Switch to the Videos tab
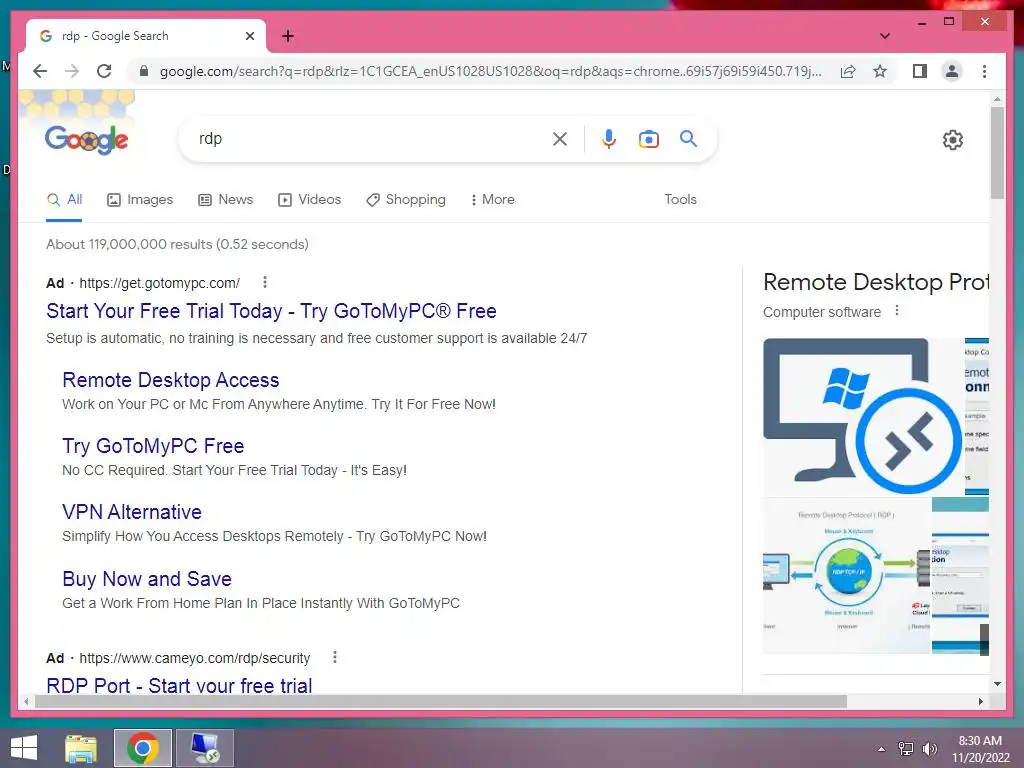 click(309, 199)
